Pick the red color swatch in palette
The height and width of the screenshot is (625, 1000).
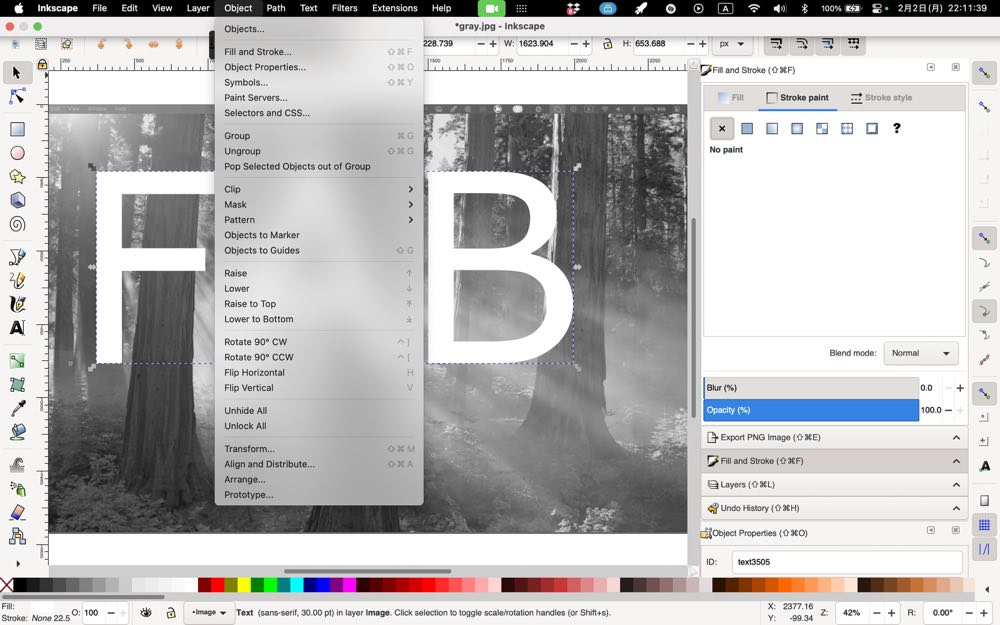click(217, 585)
